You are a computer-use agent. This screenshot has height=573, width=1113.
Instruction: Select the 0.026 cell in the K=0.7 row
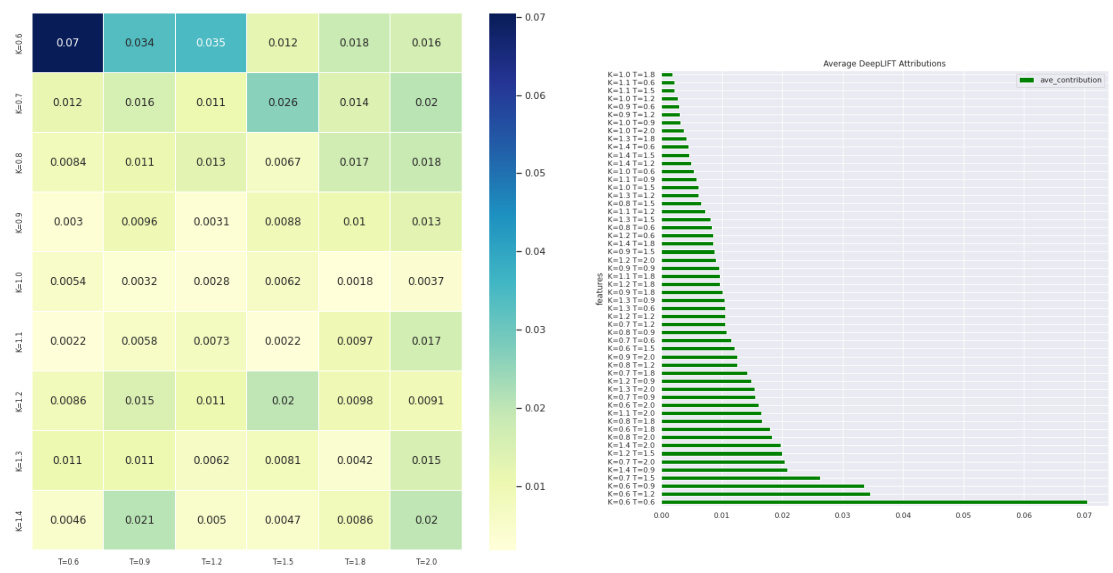(x=283, y=102)
